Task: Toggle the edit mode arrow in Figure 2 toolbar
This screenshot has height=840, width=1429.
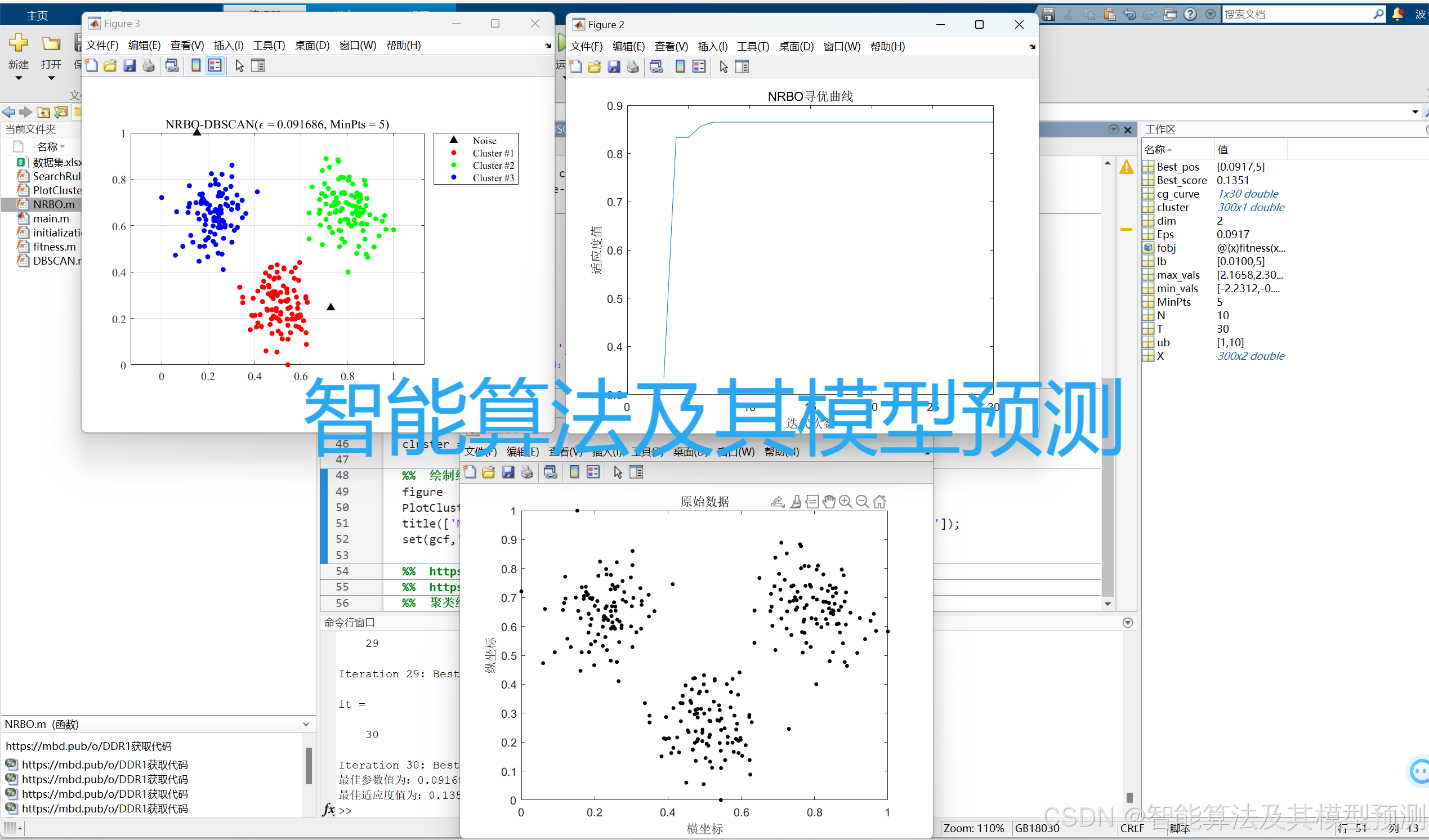Action: pyautogui.click(x=723, y=66)
